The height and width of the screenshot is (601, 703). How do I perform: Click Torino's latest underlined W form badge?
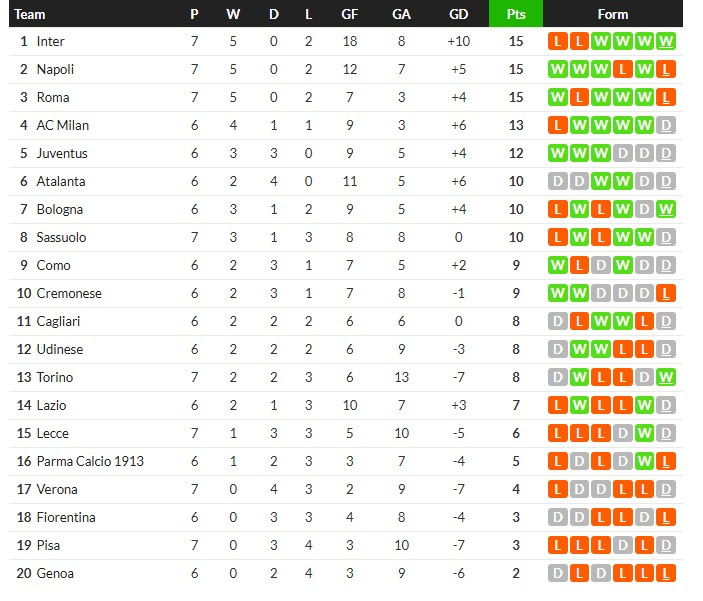[667, 377]
